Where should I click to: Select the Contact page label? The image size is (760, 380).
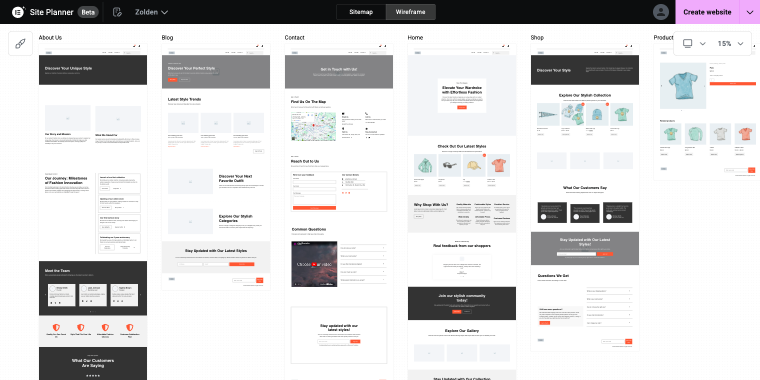tap(294, 37)
